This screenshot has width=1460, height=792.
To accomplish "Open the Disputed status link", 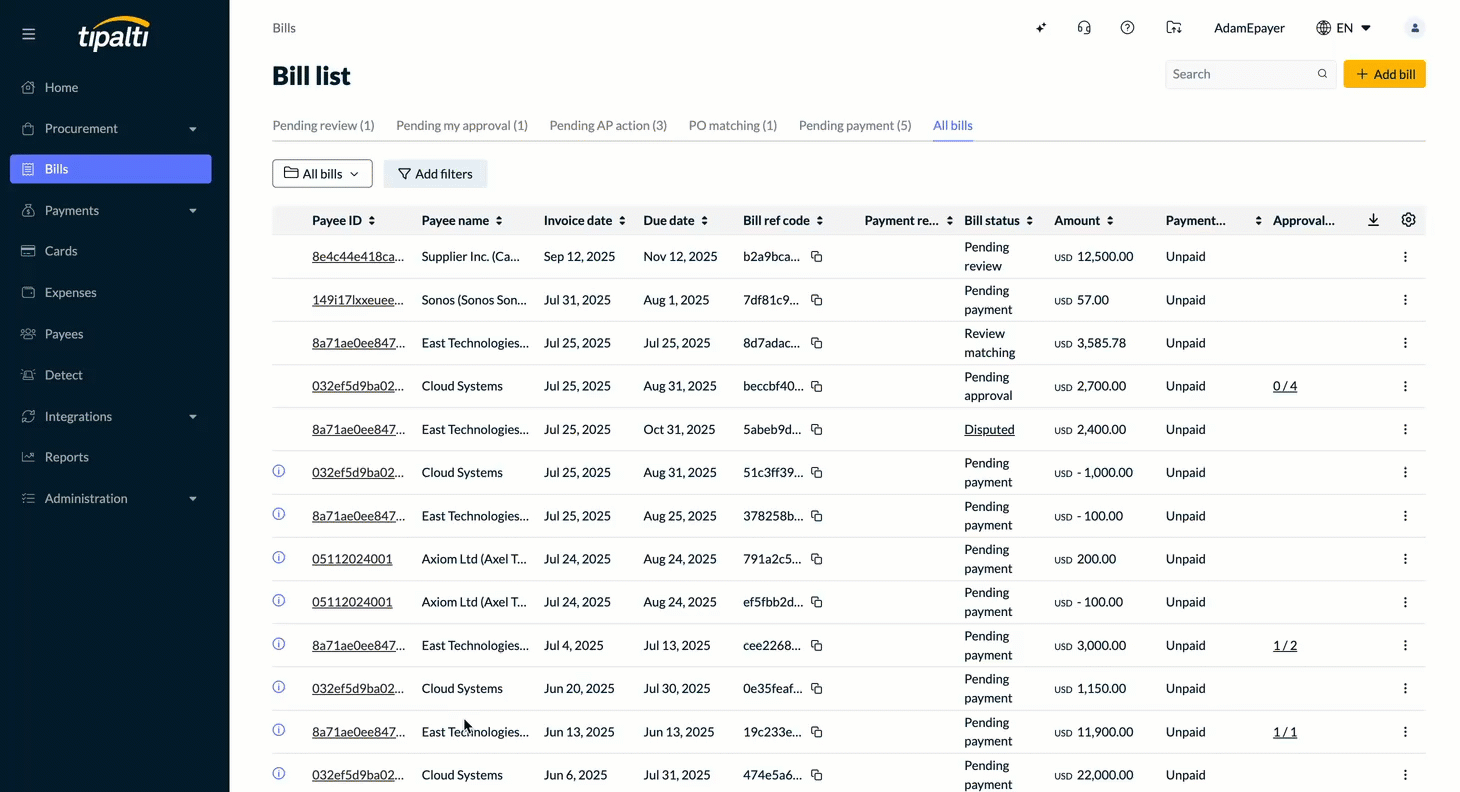I will click(989, 430).
